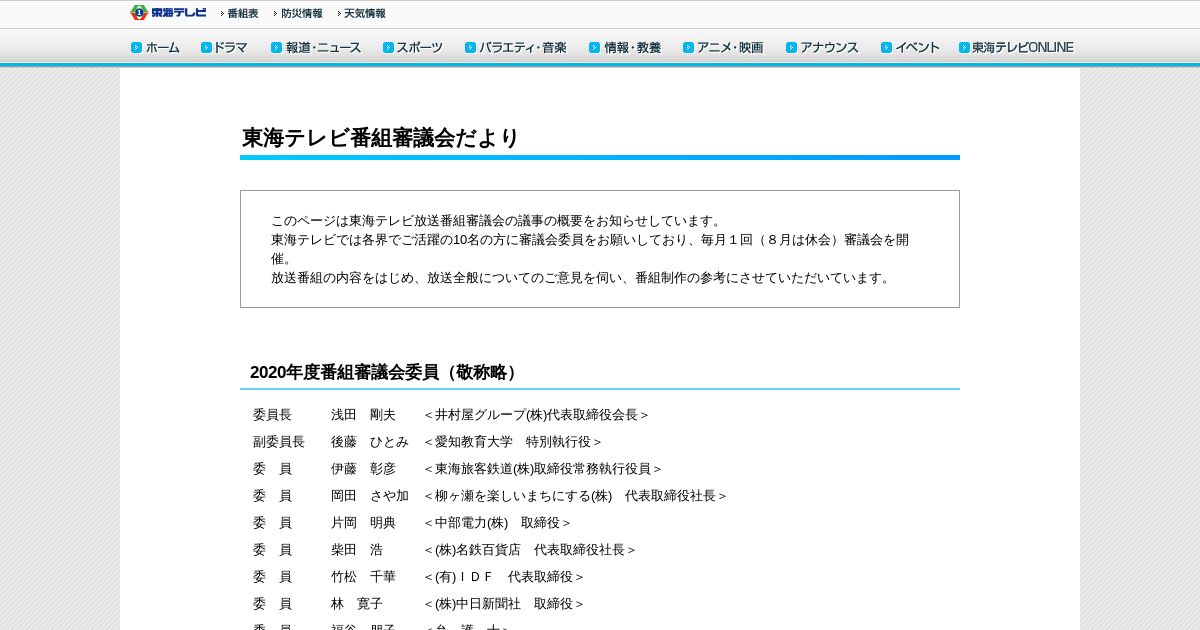The image size is (1200, 630).
Task: Click the arrow icon beside 情報・教養
Action: click(594, 48)
